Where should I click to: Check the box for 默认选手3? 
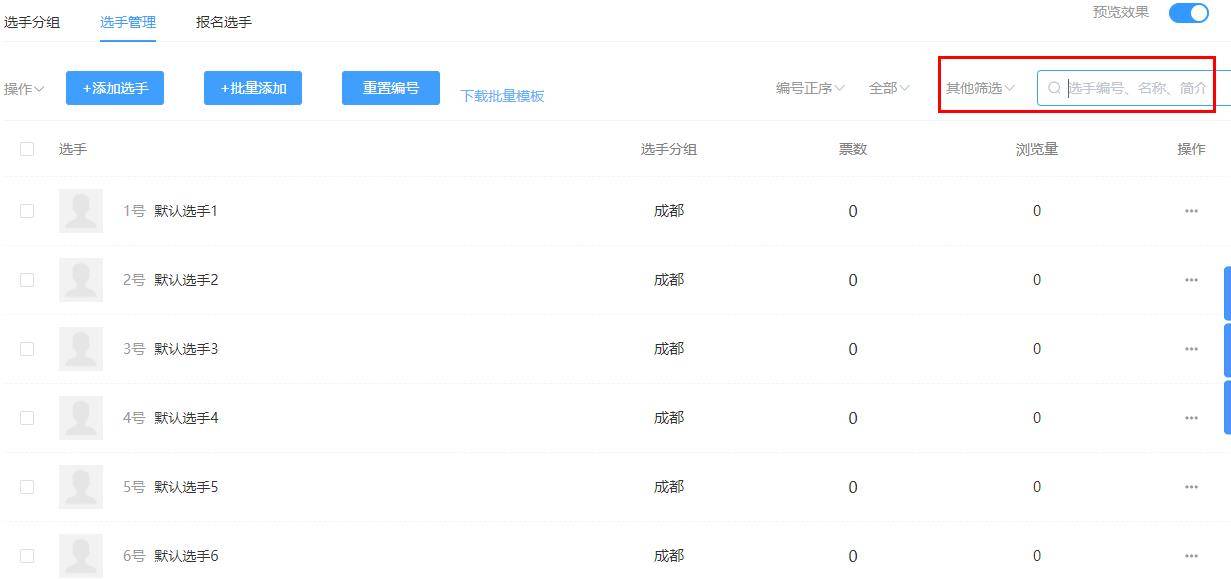pyautogui.click(x=27, y=349)
